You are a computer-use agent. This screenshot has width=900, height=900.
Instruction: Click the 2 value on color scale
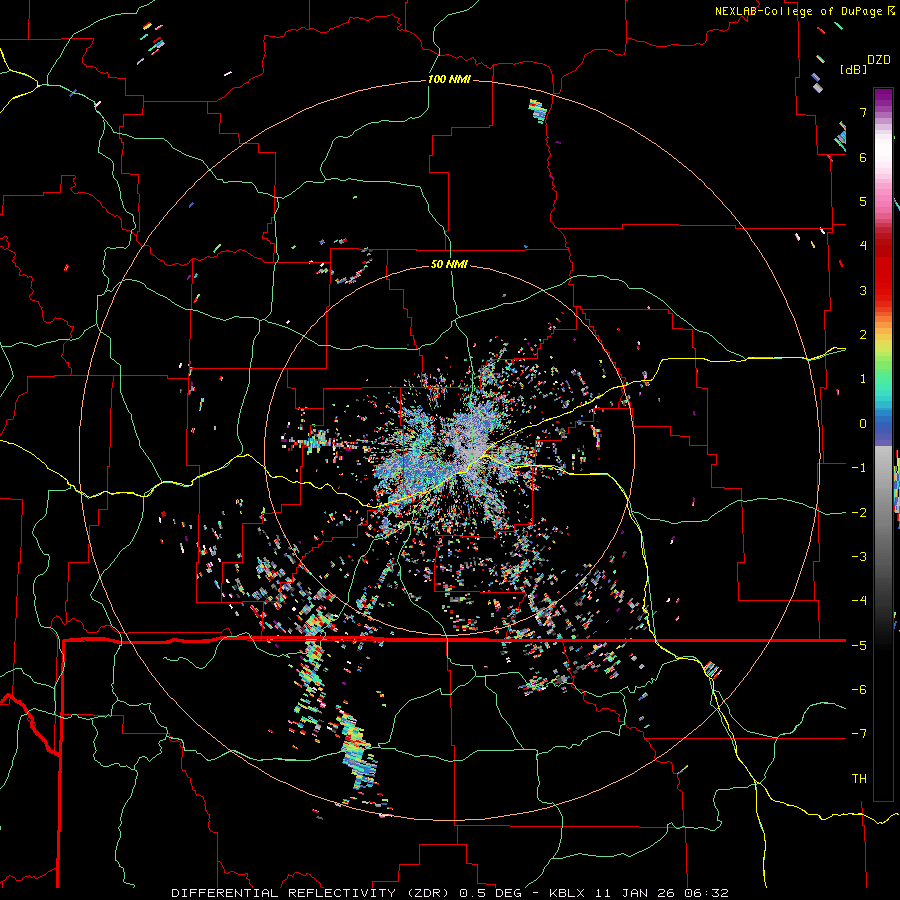(x=863, y=335)
